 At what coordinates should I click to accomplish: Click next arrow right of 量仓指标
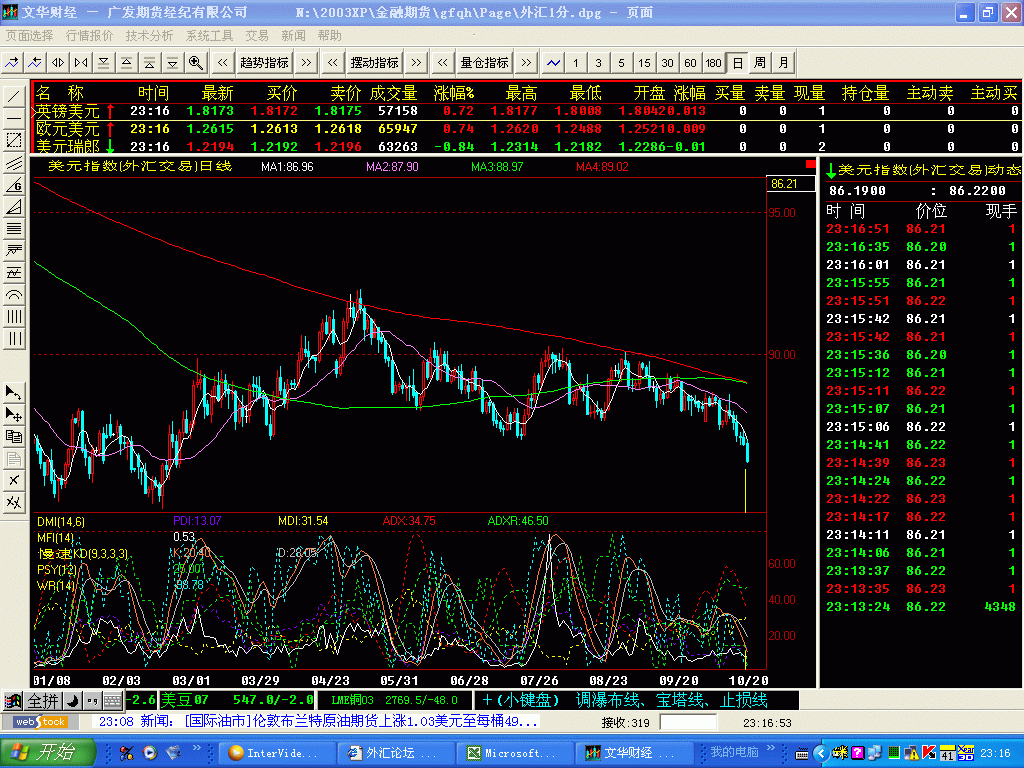(526, 63)
